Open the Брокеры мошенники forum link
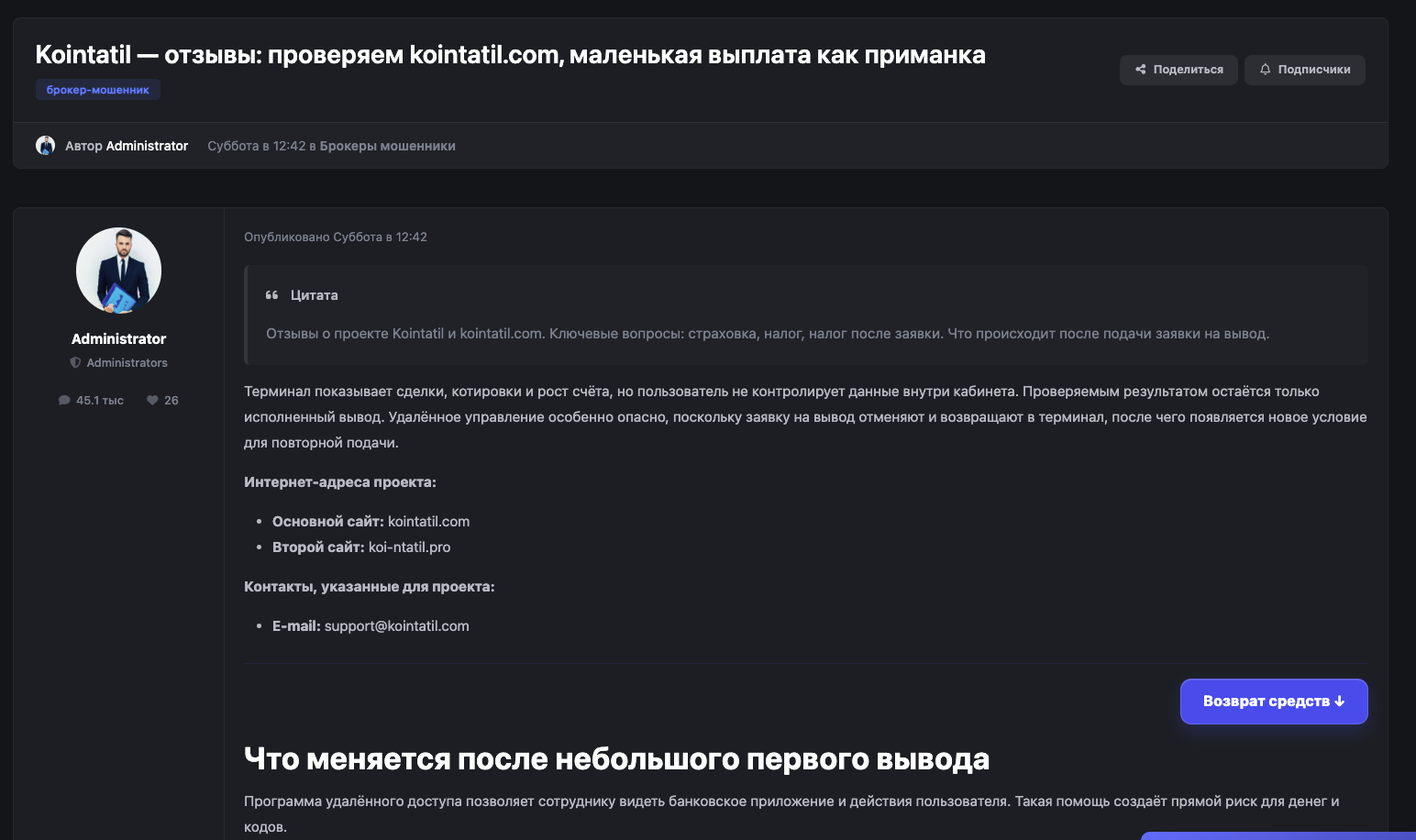The image size is (1416, 840). 387,146
